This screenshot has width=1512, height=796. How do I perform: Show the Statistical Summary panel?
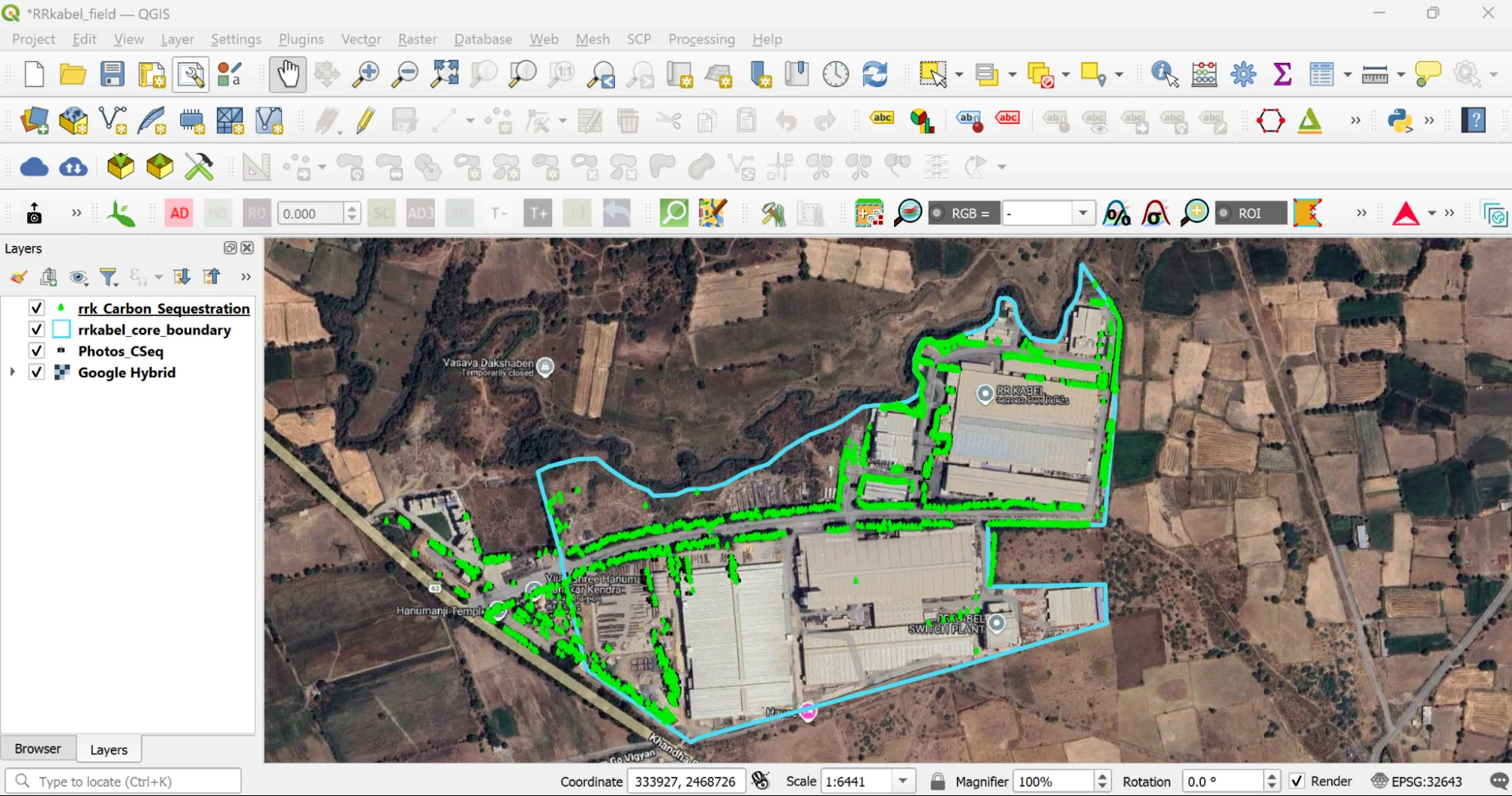1281,74
